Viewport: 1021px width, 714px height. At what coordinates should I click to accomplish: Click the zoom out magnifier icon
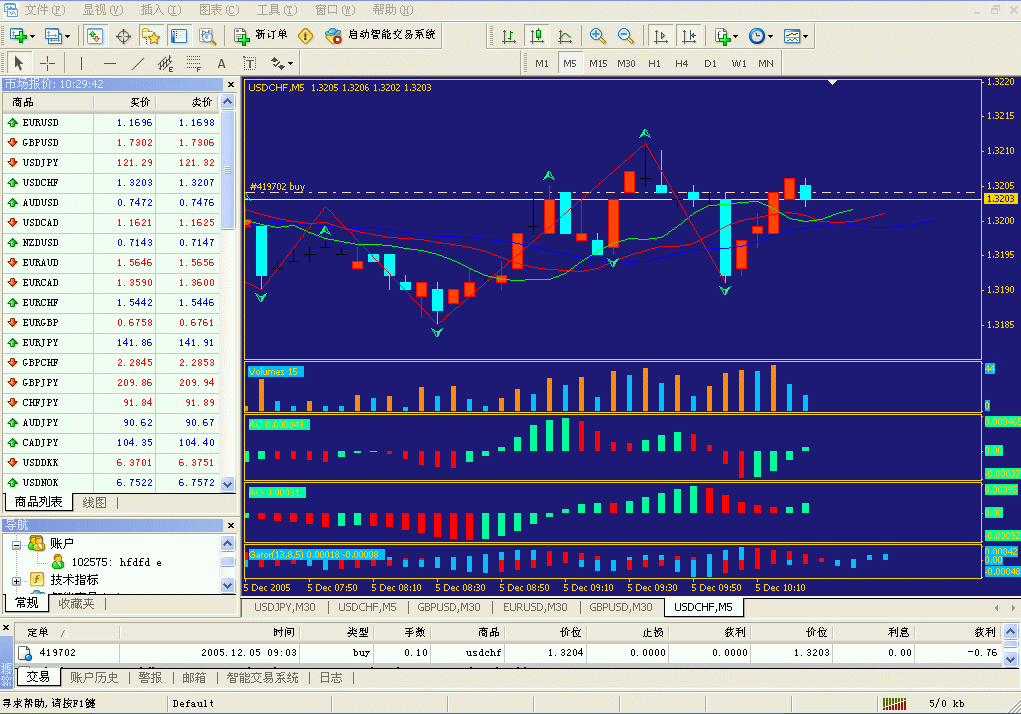point(626,36)
